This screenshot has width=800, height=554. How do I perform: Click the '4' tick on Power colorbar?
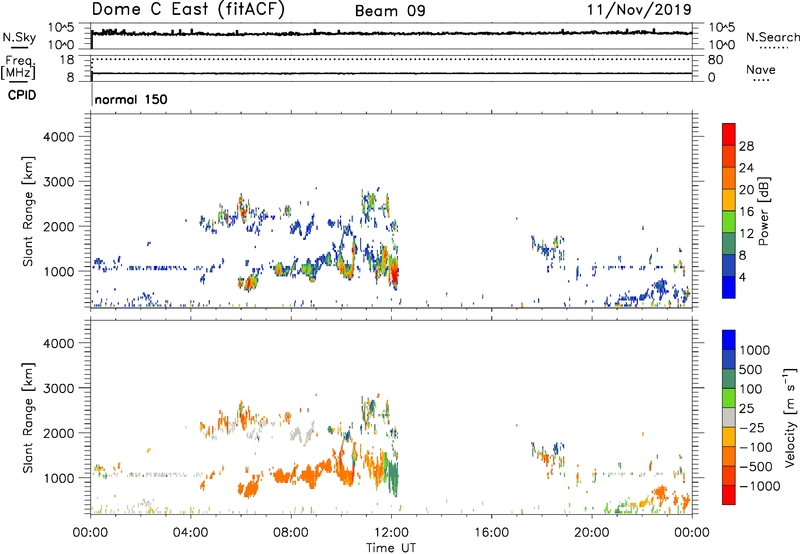(742, 277)
